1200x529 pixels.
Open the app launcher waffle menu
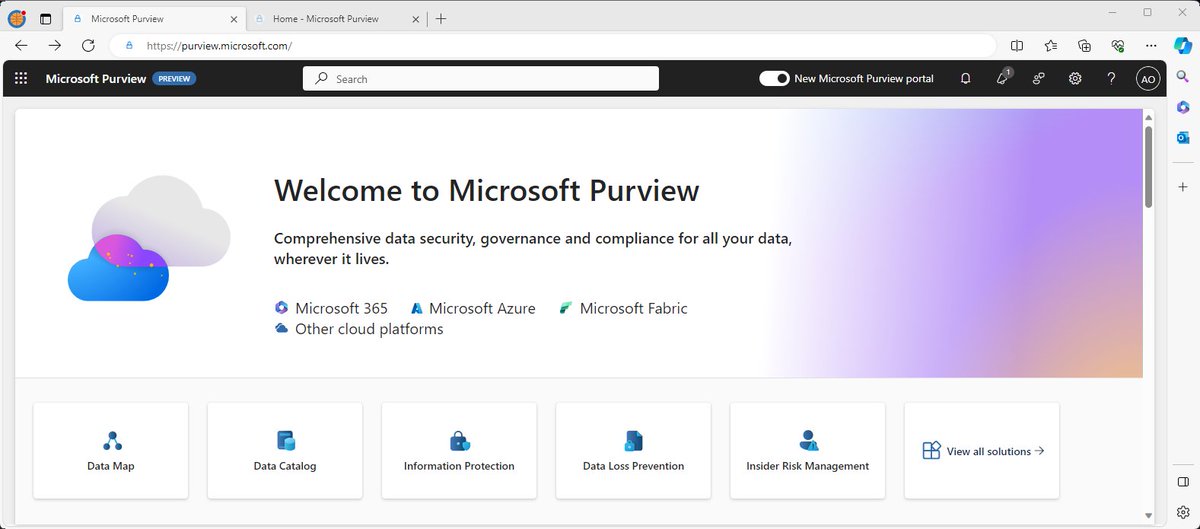[21, 78]
